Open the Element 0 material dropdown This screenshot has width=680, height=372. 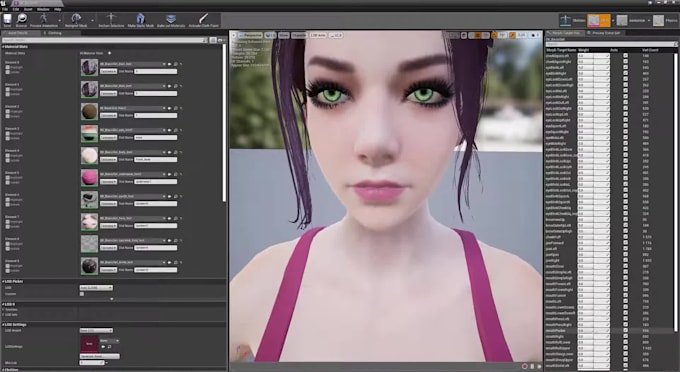coord(133,64)
